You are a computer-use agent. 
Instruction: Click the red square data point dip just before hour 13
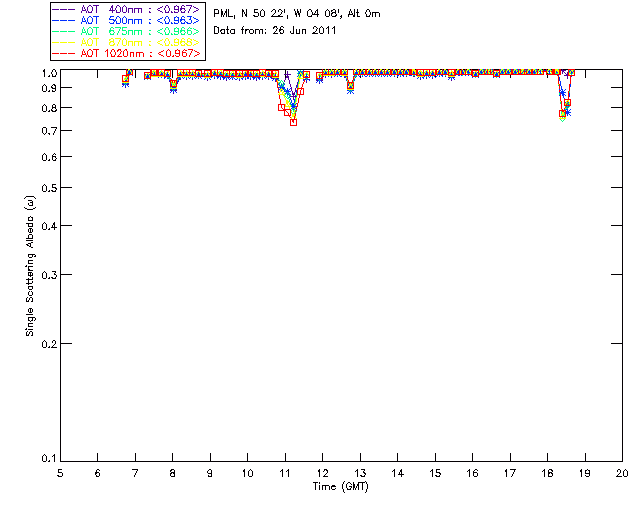[350, 86]
